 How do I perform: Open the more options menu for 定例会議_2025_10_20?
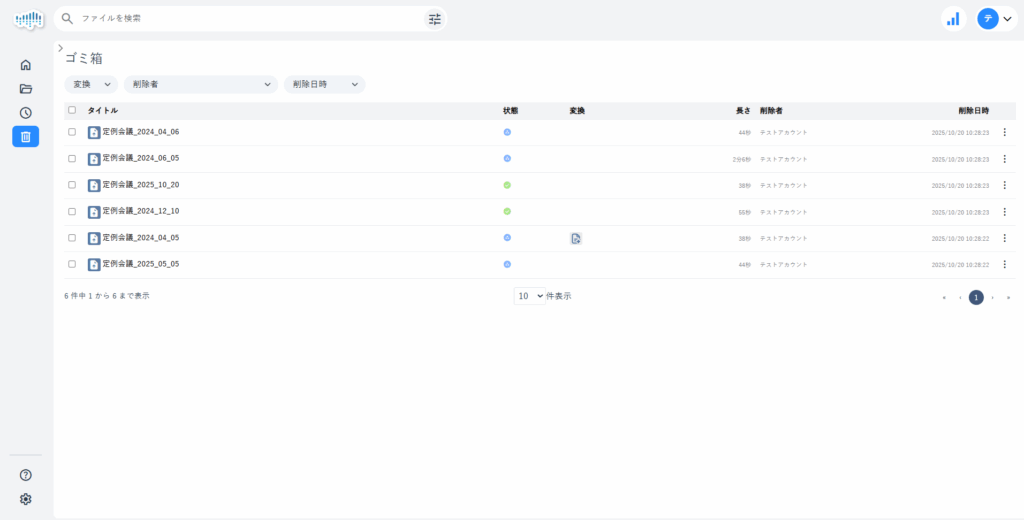[1004, 185]
